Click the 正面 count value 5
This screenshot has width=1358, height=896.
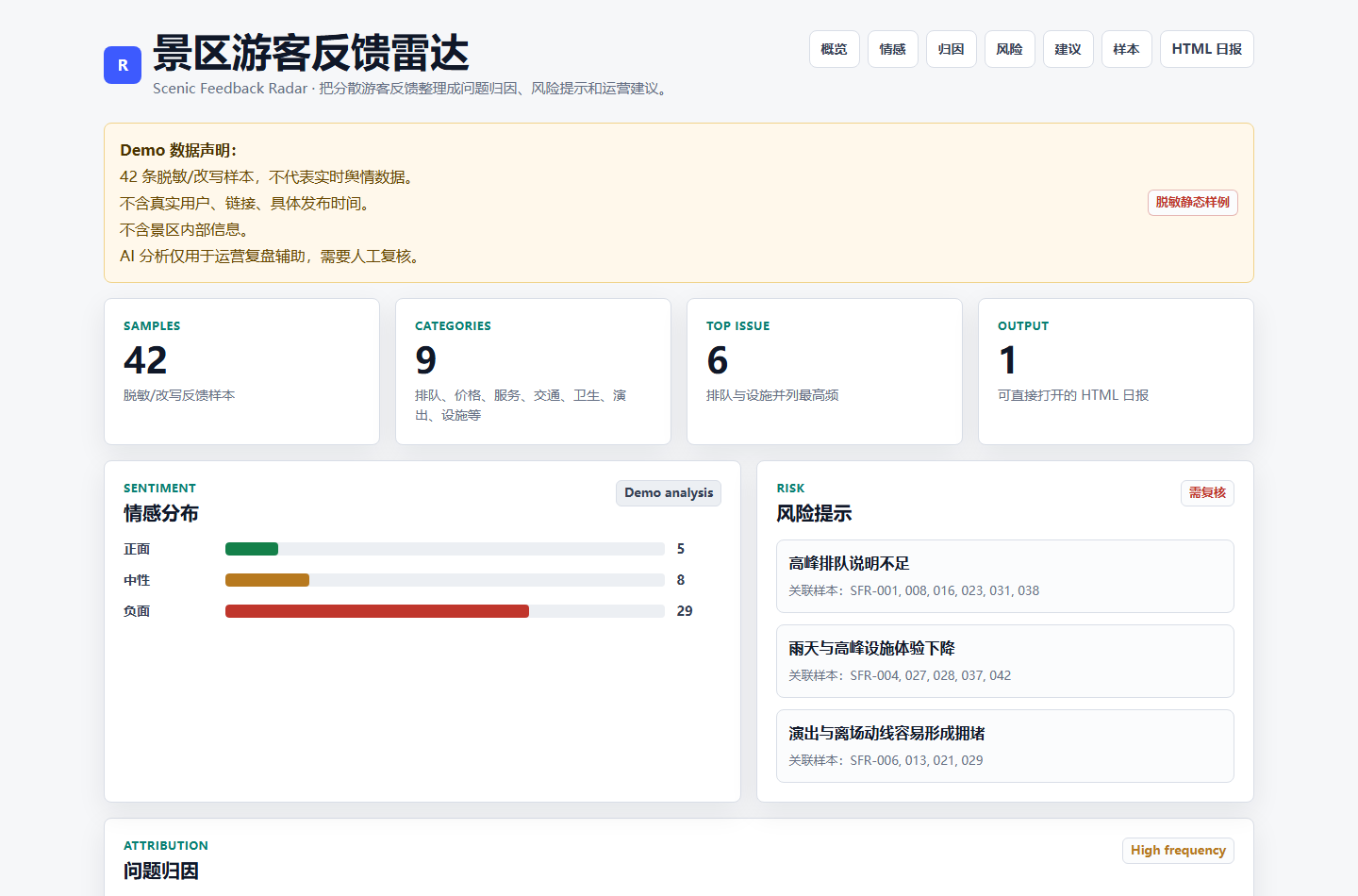click(681, 549)
